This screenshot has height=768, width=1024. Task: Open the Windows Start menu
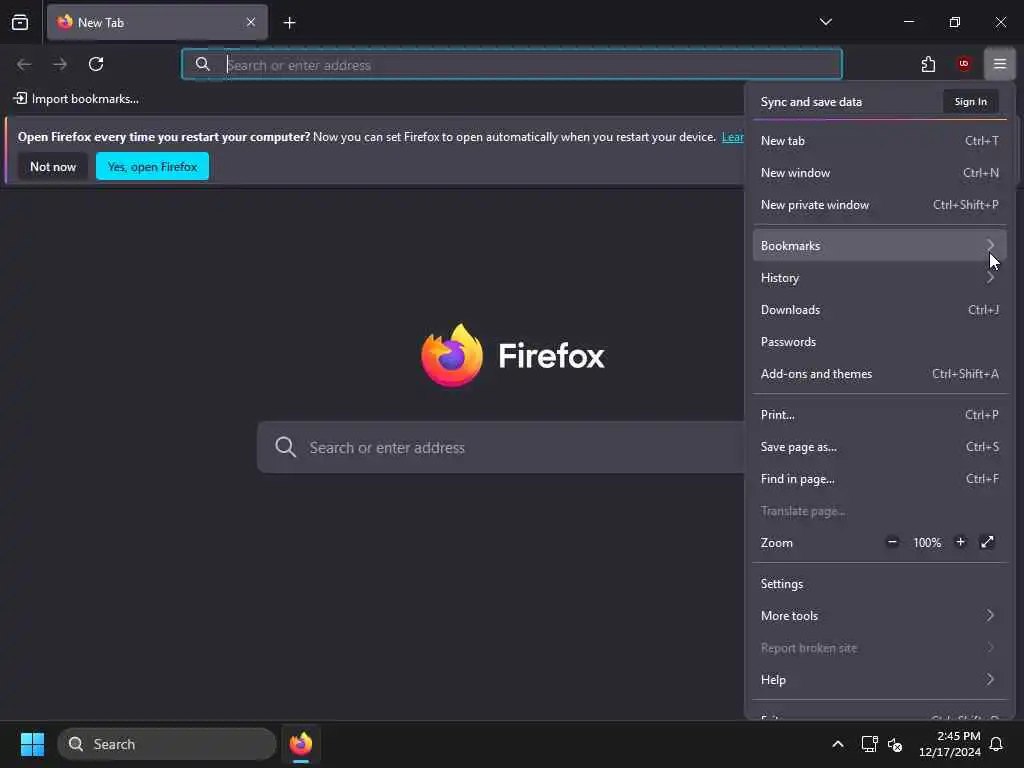[32, 744]
